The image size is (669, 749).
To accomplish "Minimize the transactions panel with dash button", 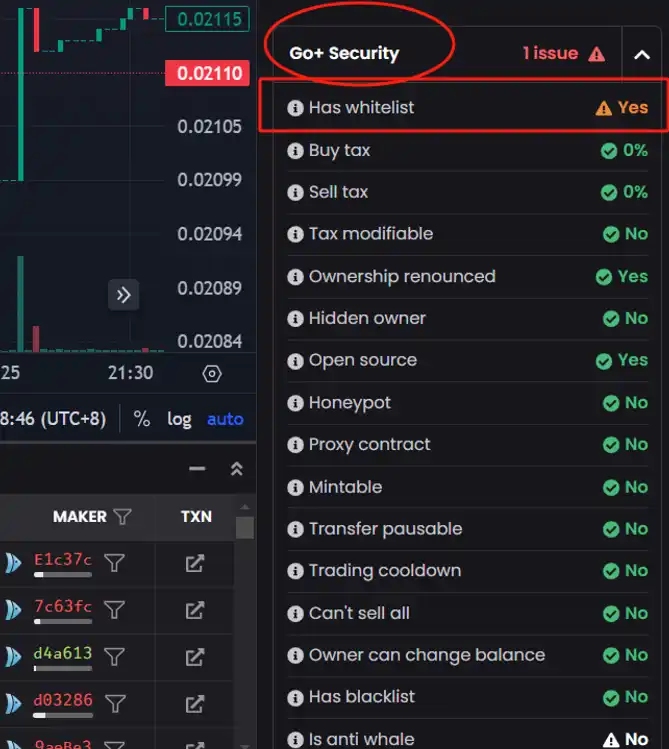I will (197, 469).
